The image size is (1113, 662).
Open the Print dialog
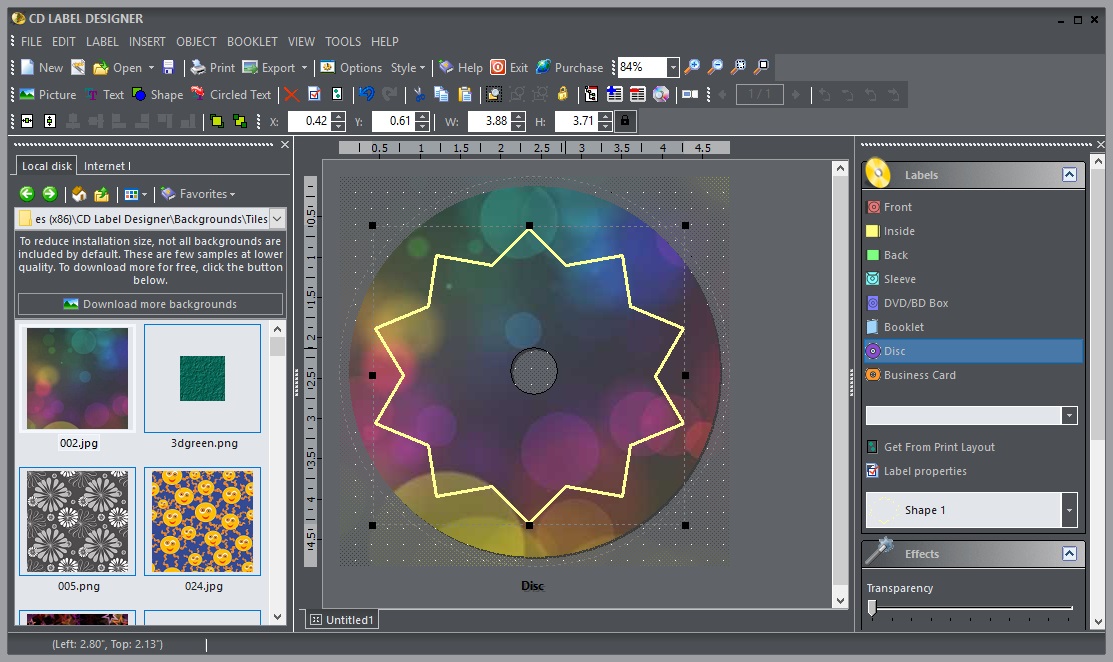212,67
